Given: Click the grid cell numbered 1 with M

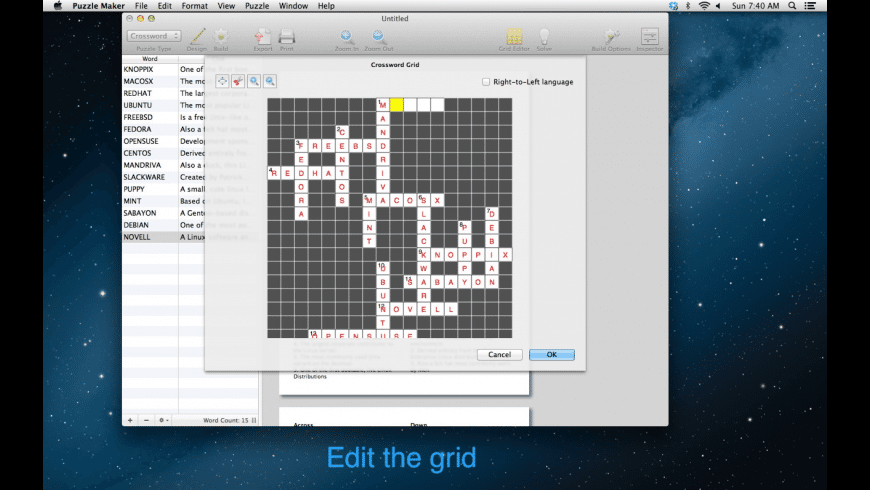Looking at the screenshot, I should tap(383, 105).
